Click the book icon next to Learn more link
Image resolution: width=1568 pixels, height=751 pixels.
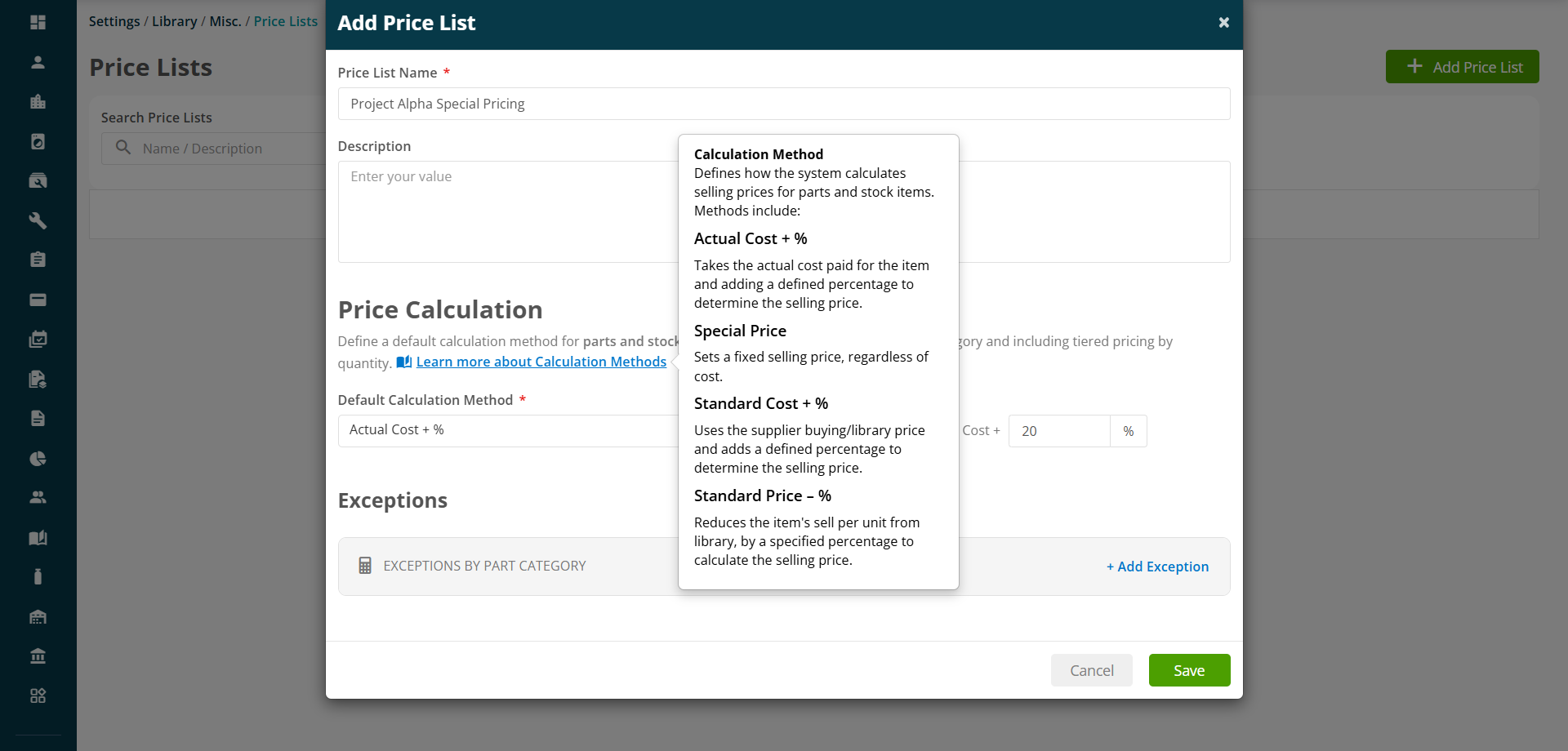point(403,362)
